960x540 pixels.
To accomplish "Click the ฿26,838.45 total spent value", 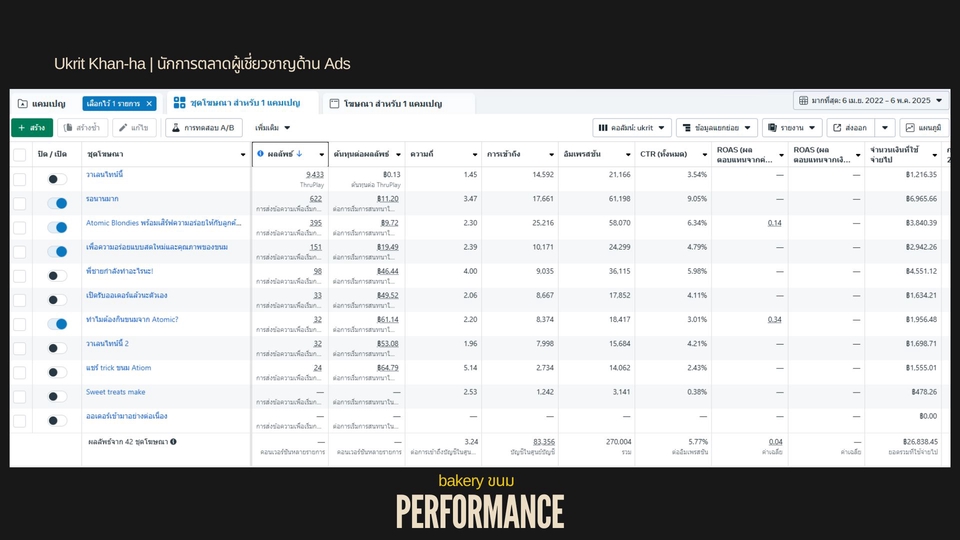I will tap(920, 441).
